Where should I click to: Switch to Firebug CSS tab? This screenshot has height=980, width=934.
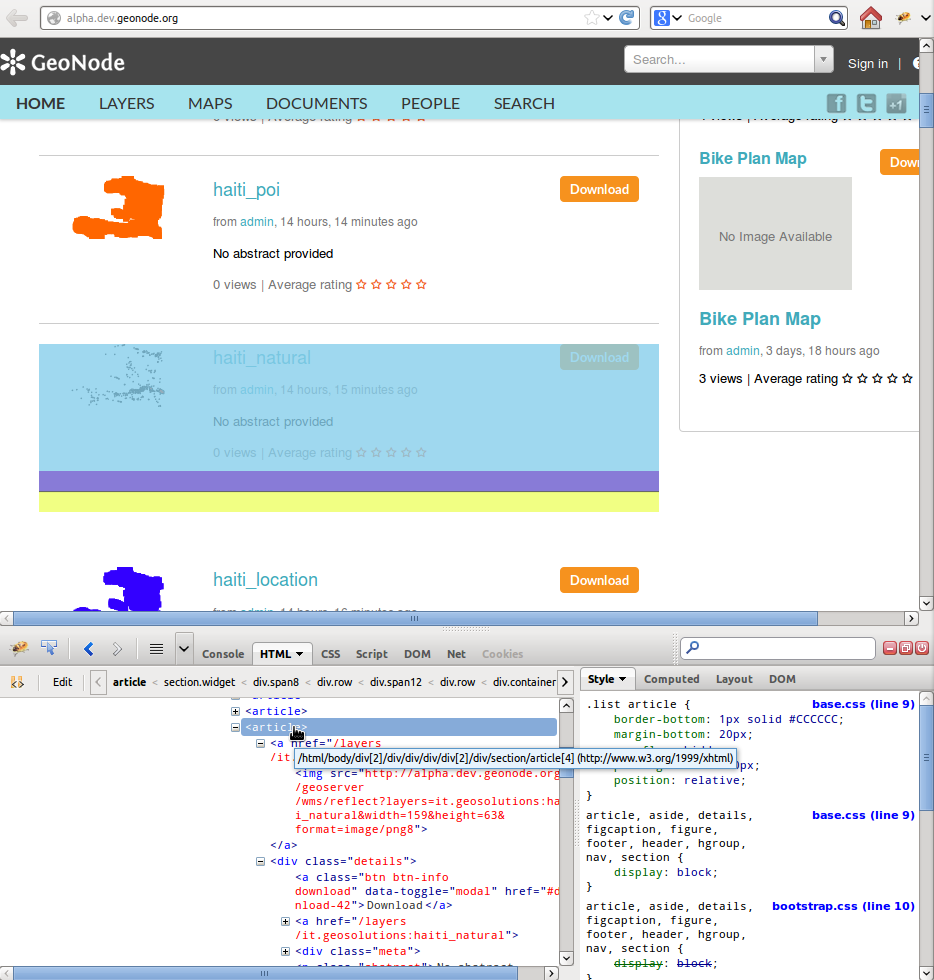coord(330,654)
